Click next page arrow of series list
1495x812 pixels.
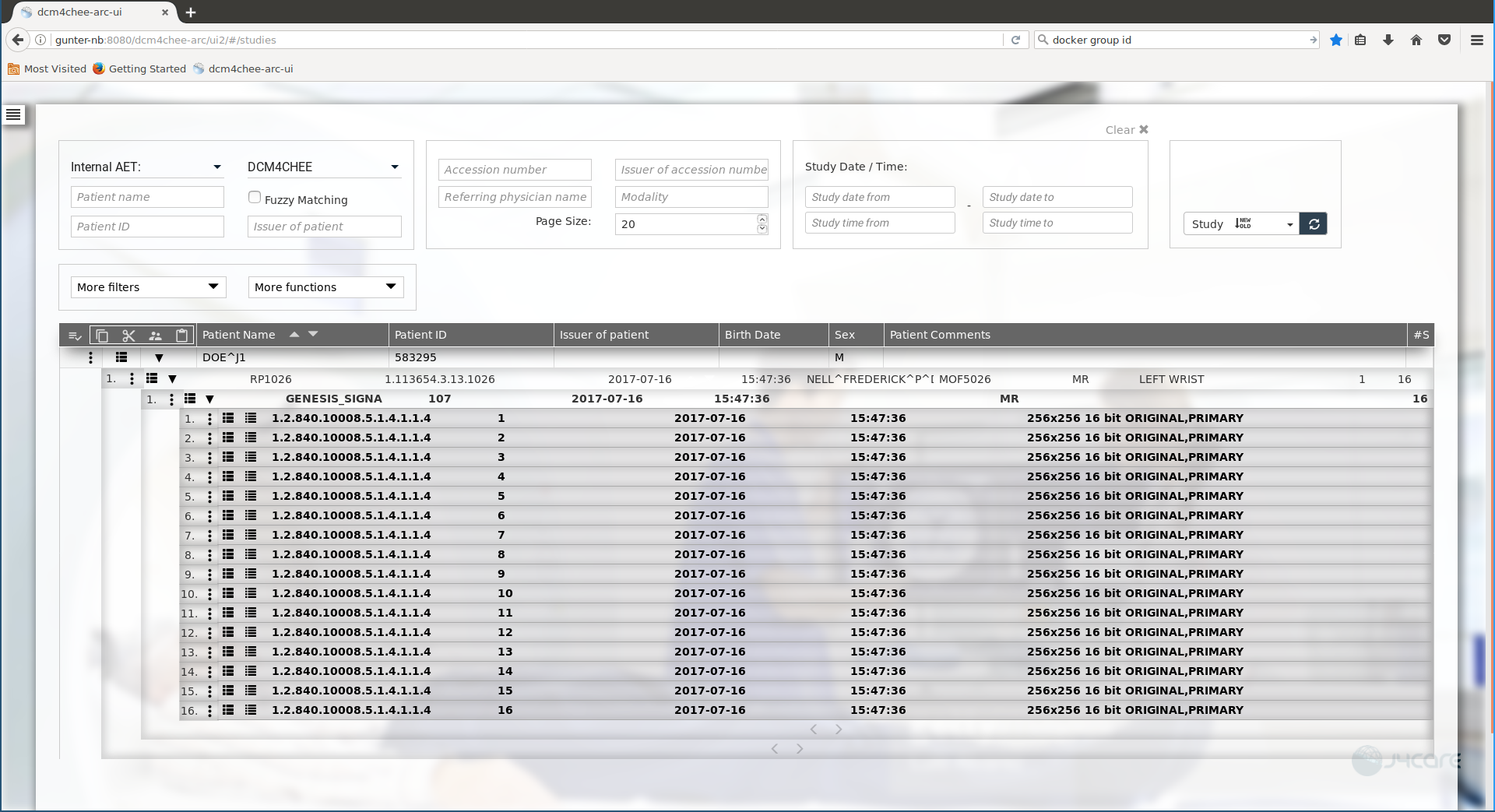[x=800, y=749]
